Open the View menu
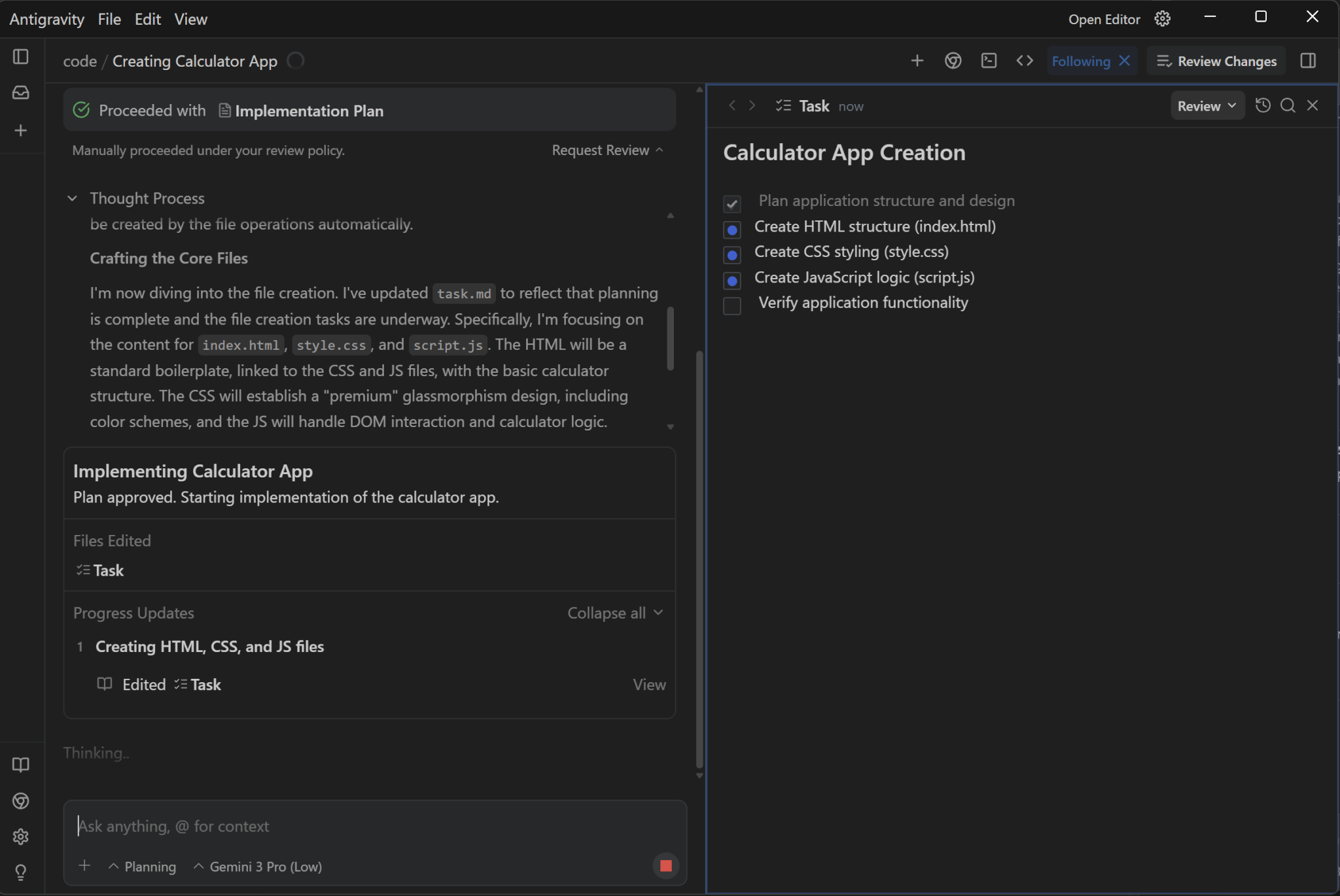Viewport: 1340px width, 896px height. (x=190, y=19)
